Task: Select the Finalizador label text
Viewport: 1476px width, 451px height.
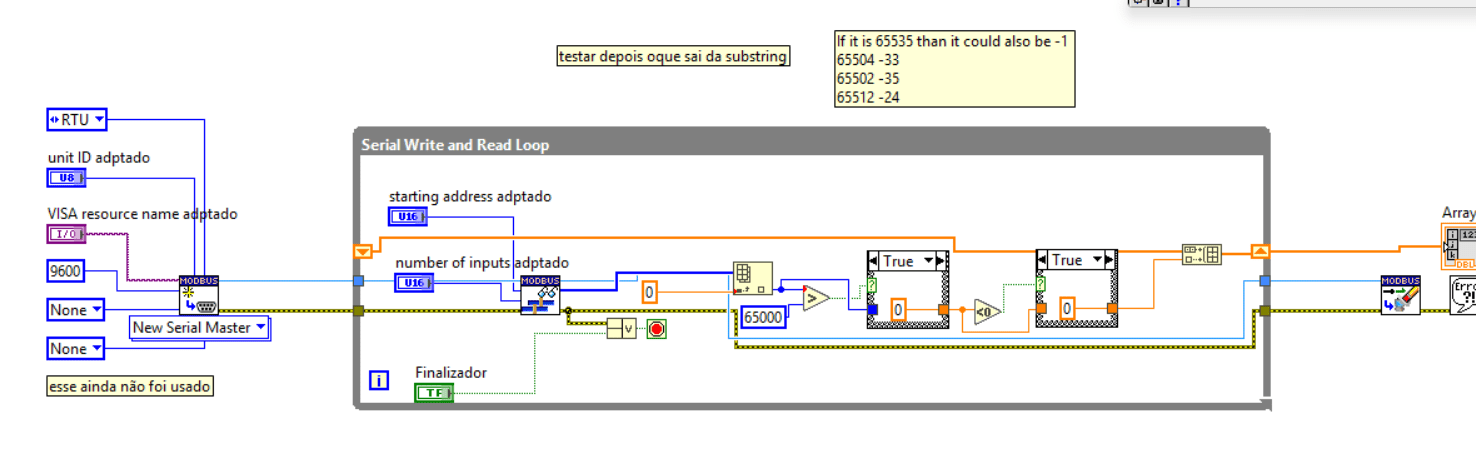Action: pyautogui.click(x=451, y=372)
